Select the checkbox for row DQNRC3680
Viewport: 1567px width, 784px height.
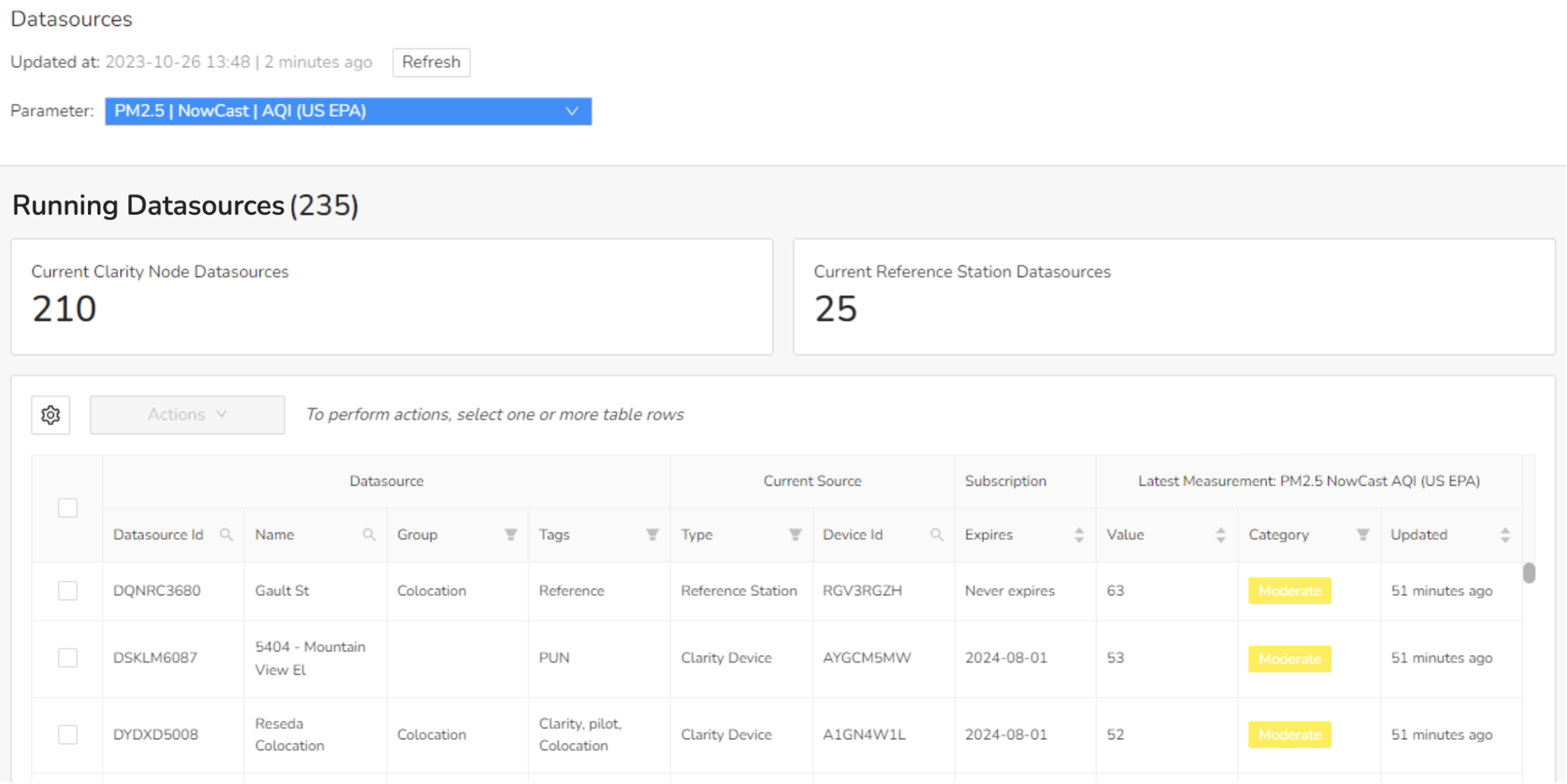(68, 590)
